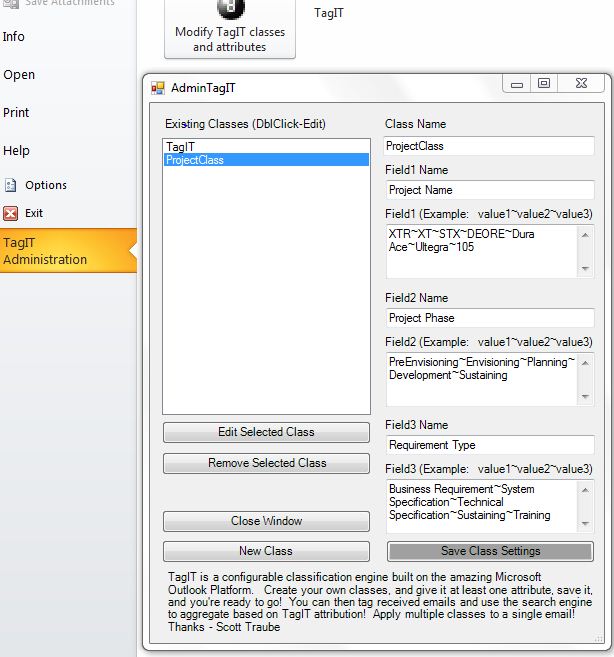
Task: Select TagIT in Existing Classes list
Action: pyautogui.click(x=266, y=147)
